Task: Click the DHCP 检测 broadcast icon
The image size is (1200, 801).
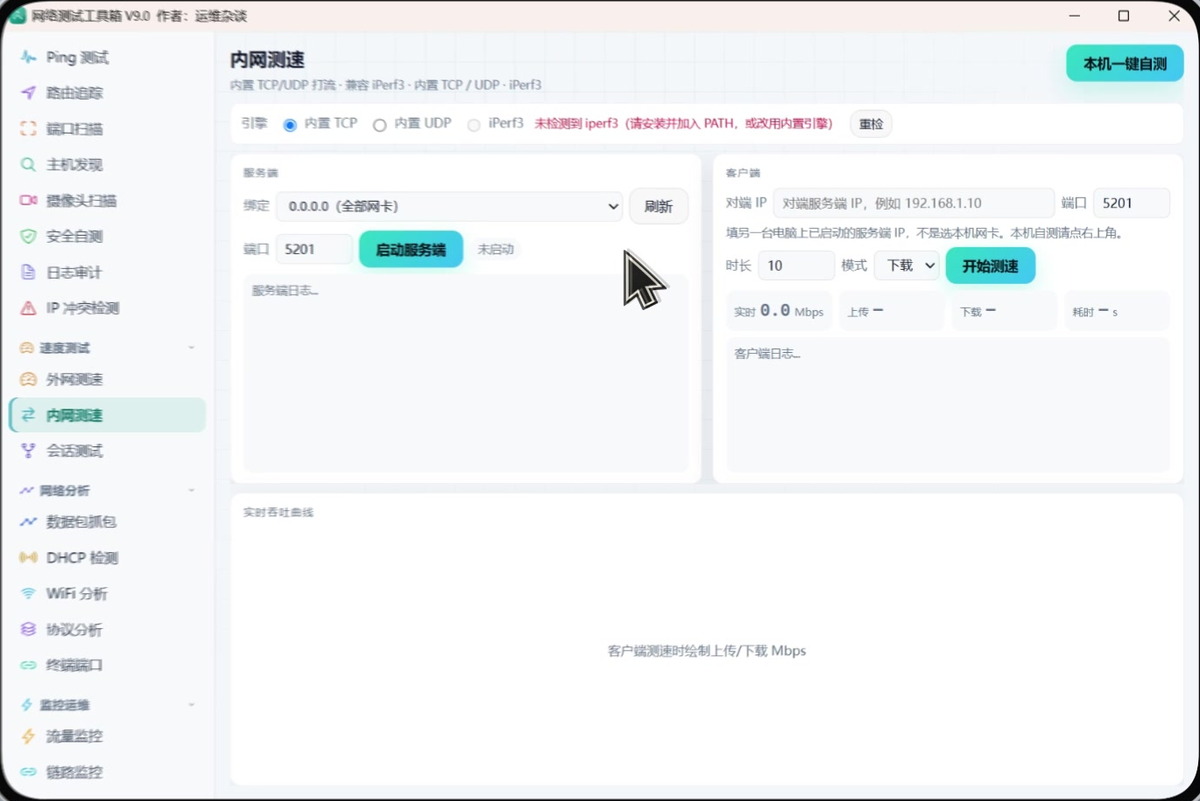Action: point(28,558)
